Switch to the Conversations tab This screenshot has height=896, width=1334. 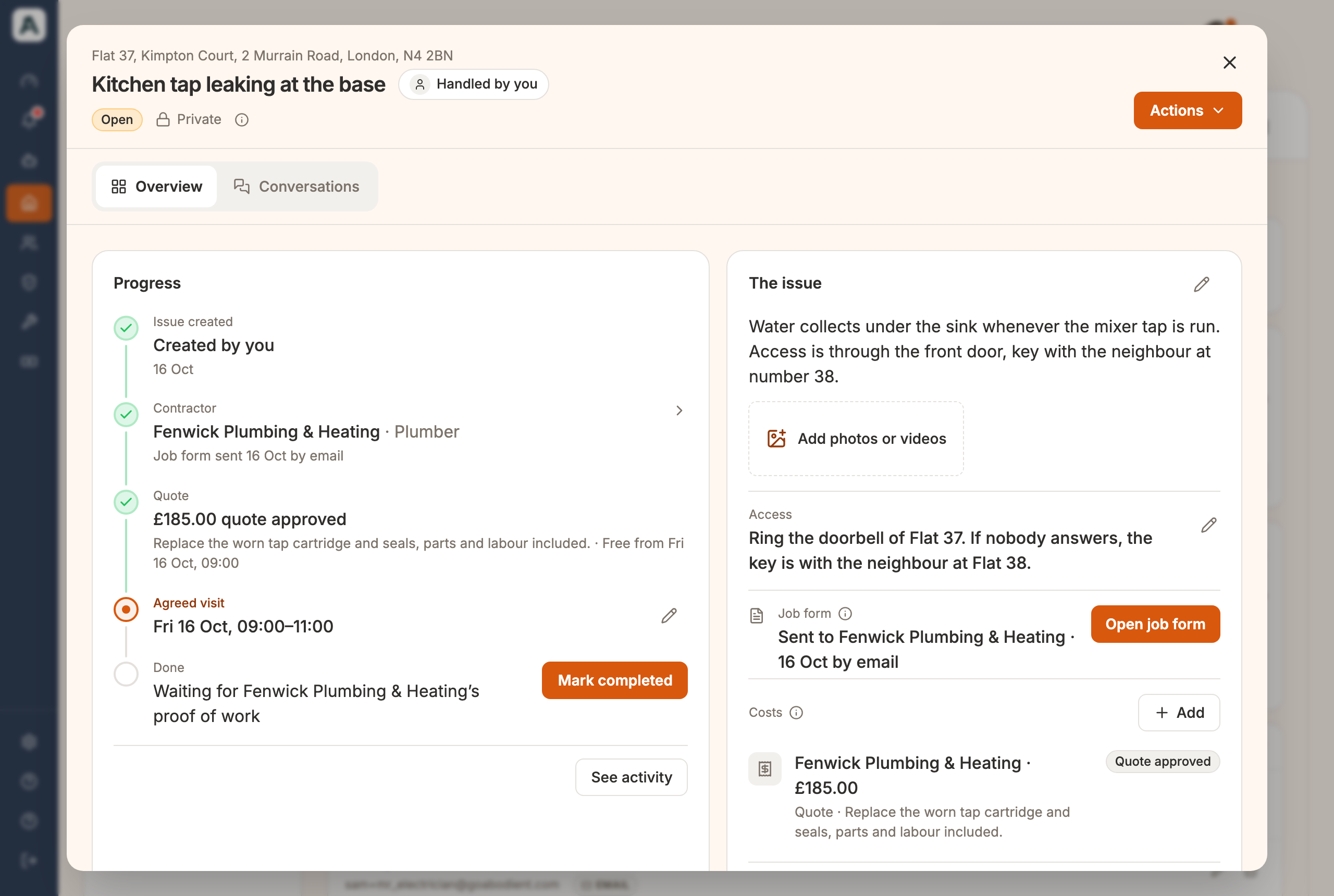point(297,186)
